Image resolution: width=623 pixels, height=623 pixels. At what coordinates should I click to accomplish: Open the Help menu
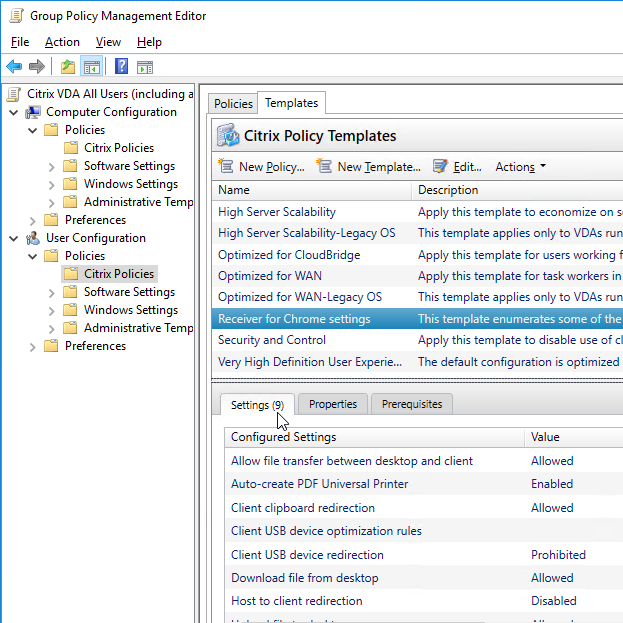point(149,42)
